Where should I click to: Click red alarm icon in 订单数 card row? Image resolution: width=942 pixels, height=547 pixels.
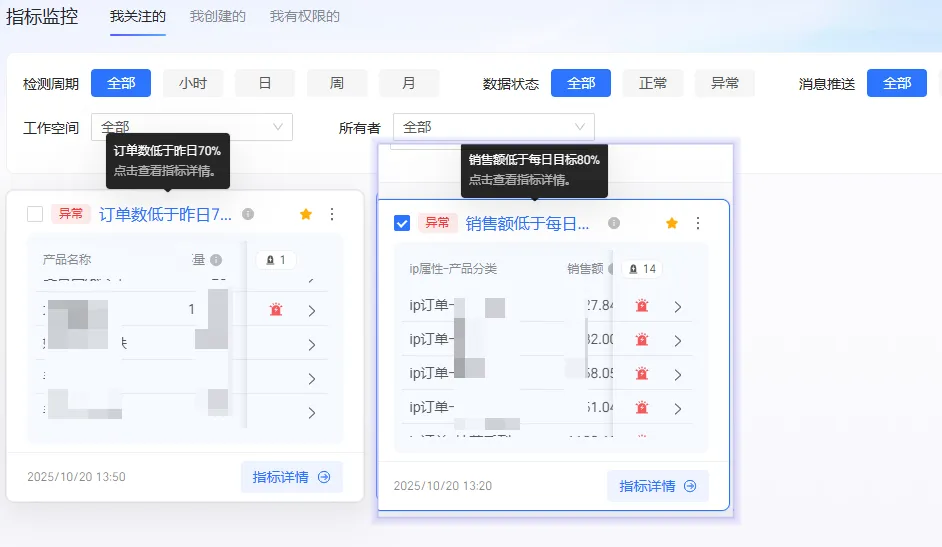coord(276,310)
